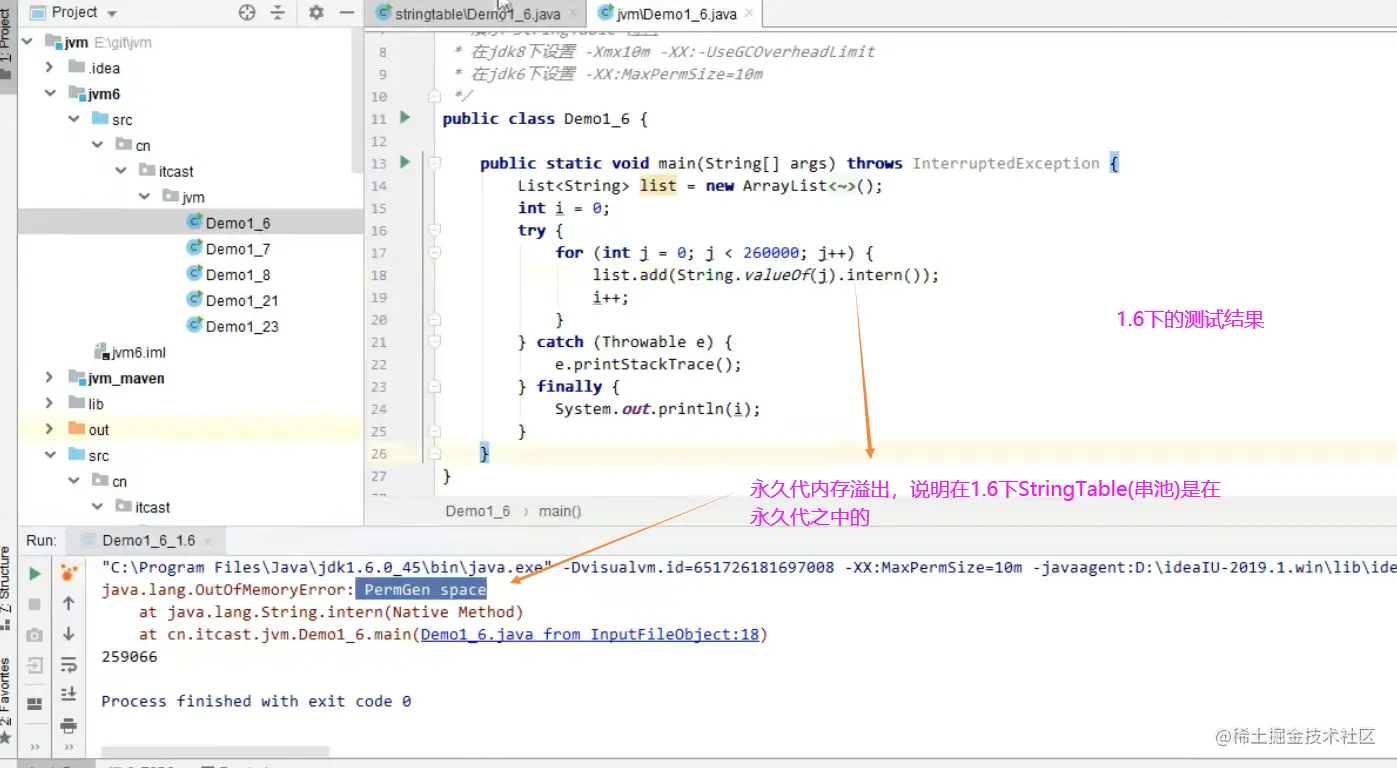This screenshot has width=1397, height=768.
Task: Click console horizontal scrollbar
Action: point(215,752)
